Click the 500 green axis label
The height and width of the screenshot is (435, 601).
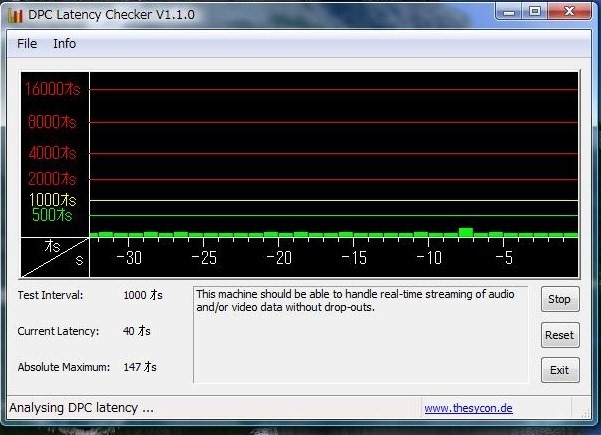pos(52,215)
